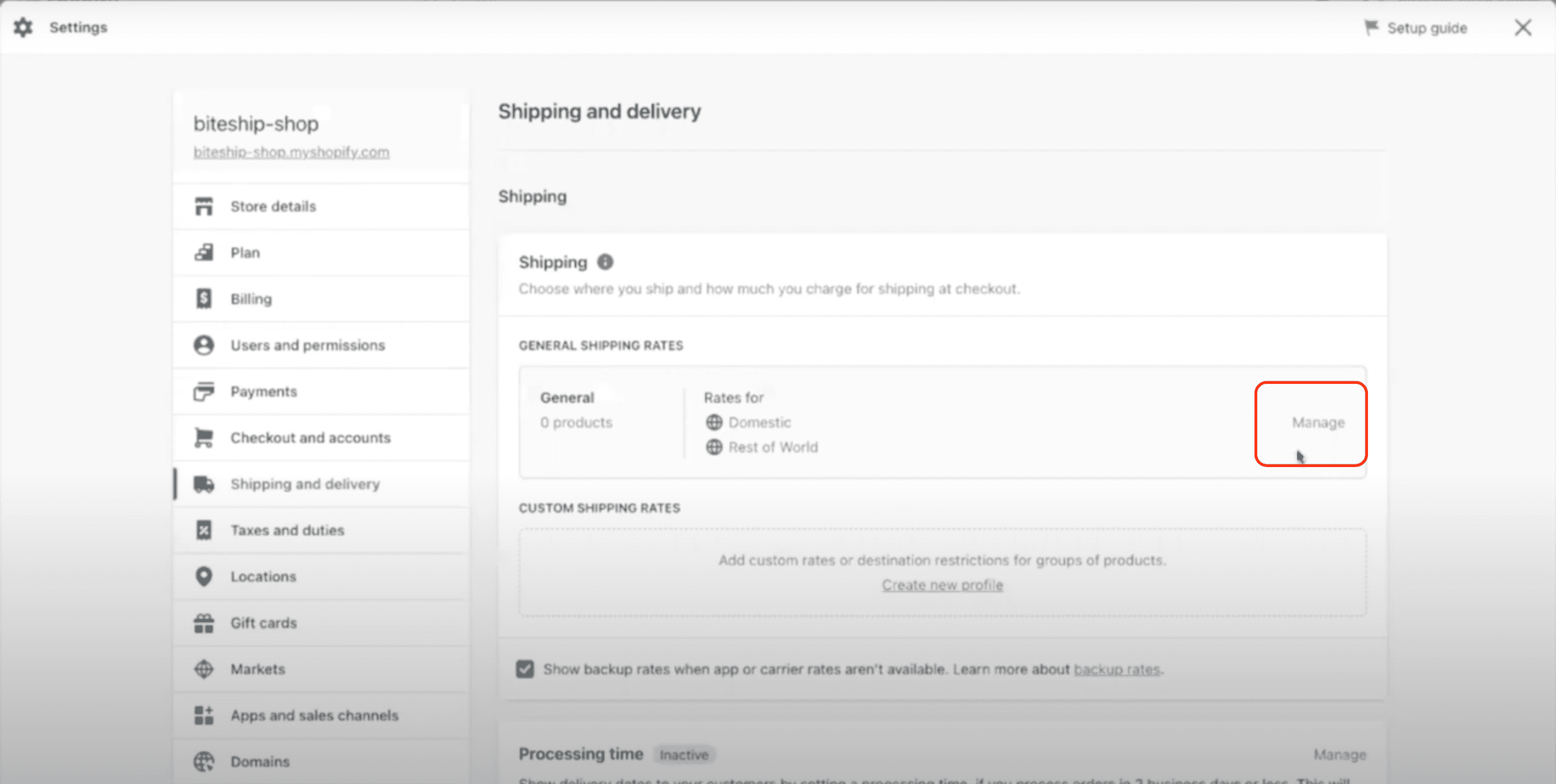Click the "Domestic" rate label
This screenshot has height=784, width=1556.
(759, 422)
